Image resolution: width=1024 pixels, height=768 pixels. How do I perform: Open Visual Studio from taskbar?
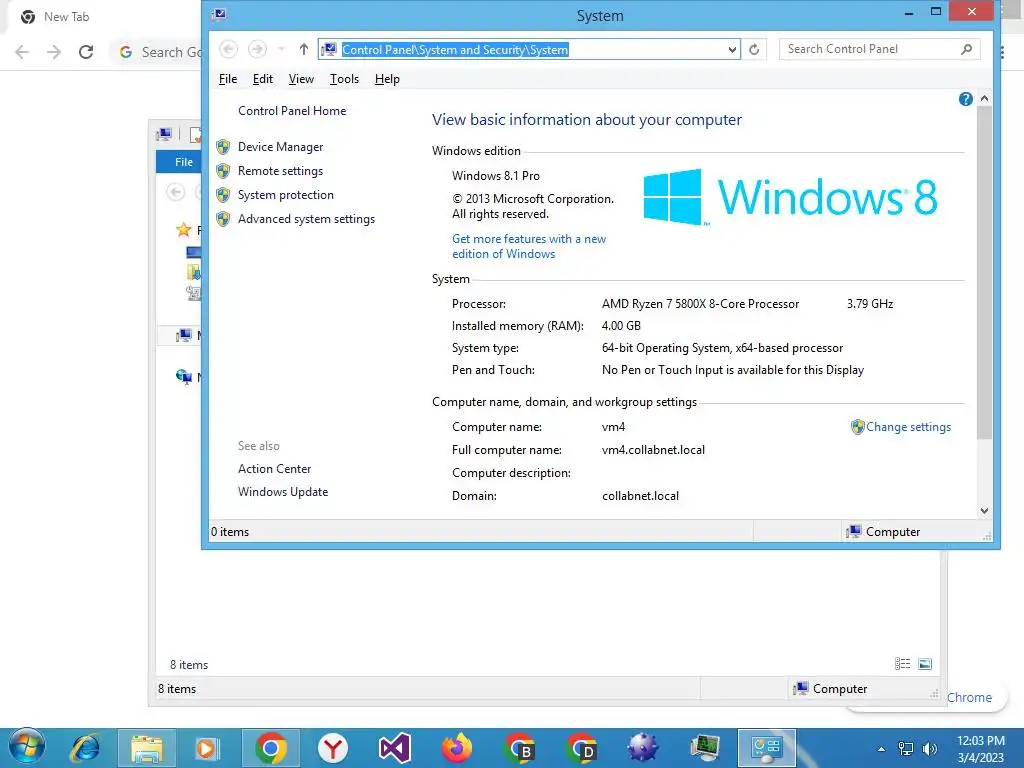pyautogui.click(x=394, y=748)
